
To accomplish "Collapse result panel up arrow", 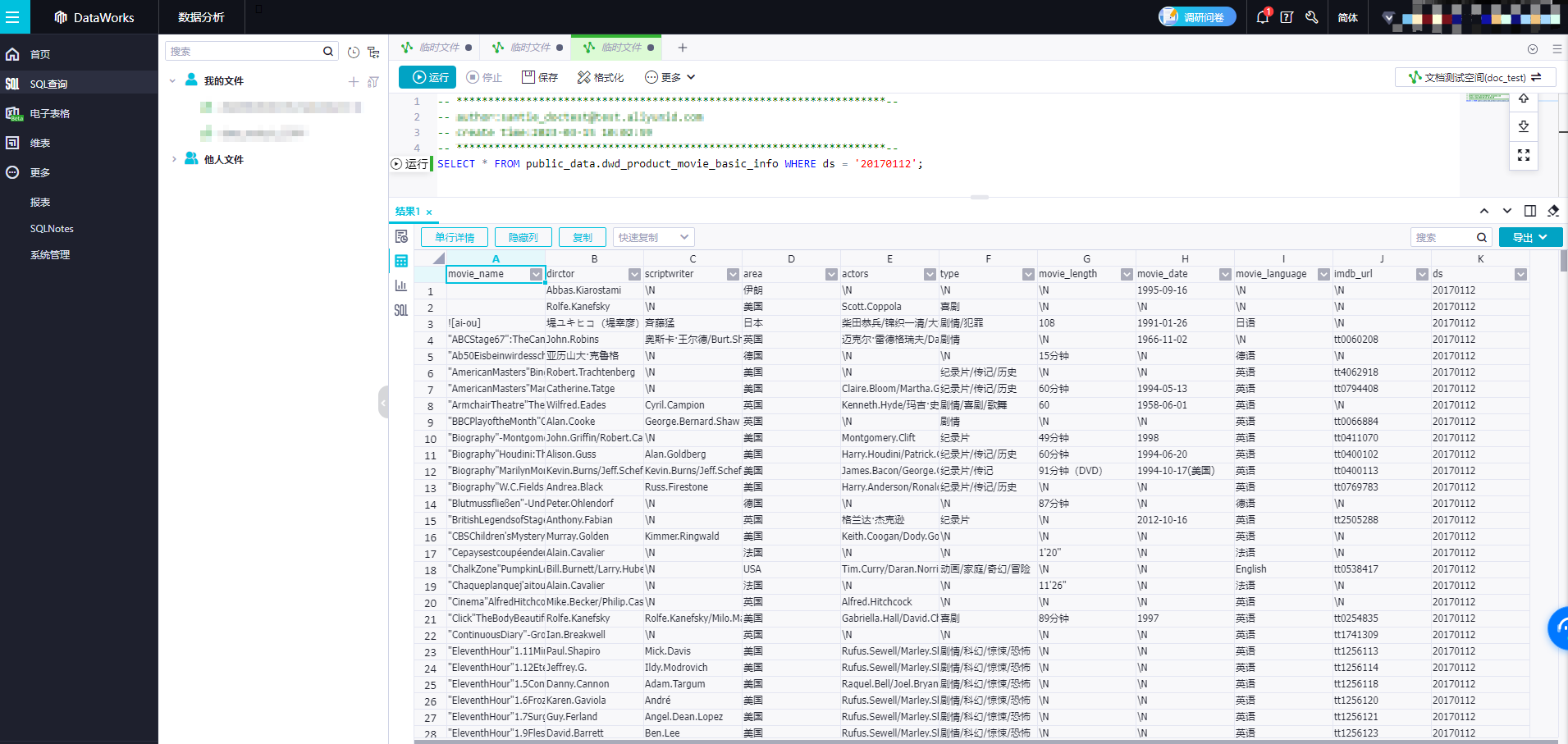I will pos(1484,211).
